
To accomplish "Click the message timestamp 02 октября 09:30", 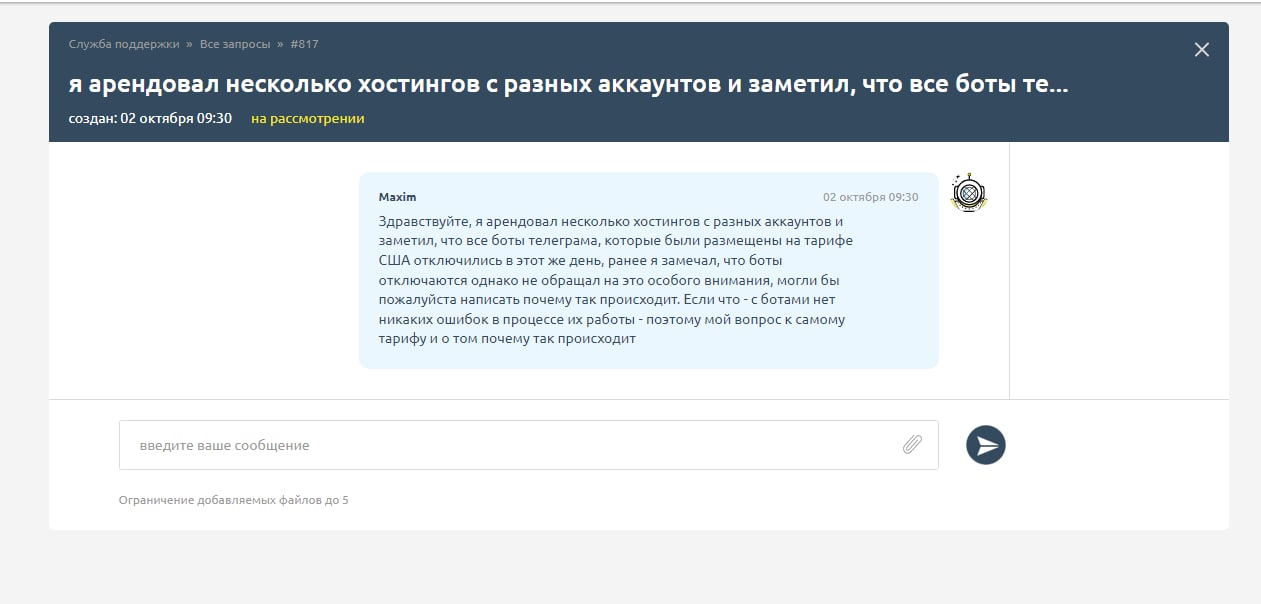I will pyautogui.click(x=870, y=197).
